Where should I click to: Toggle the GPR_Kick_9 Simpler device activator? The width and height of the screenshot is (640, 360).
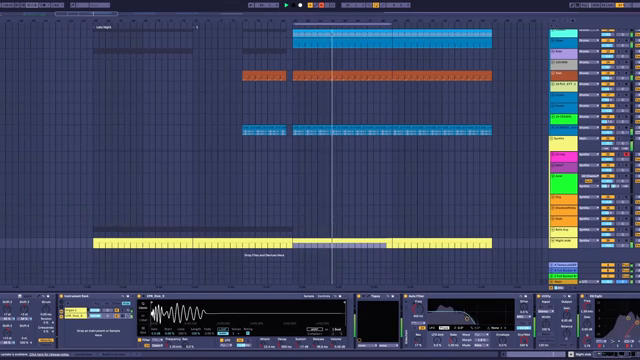(139, 296)
